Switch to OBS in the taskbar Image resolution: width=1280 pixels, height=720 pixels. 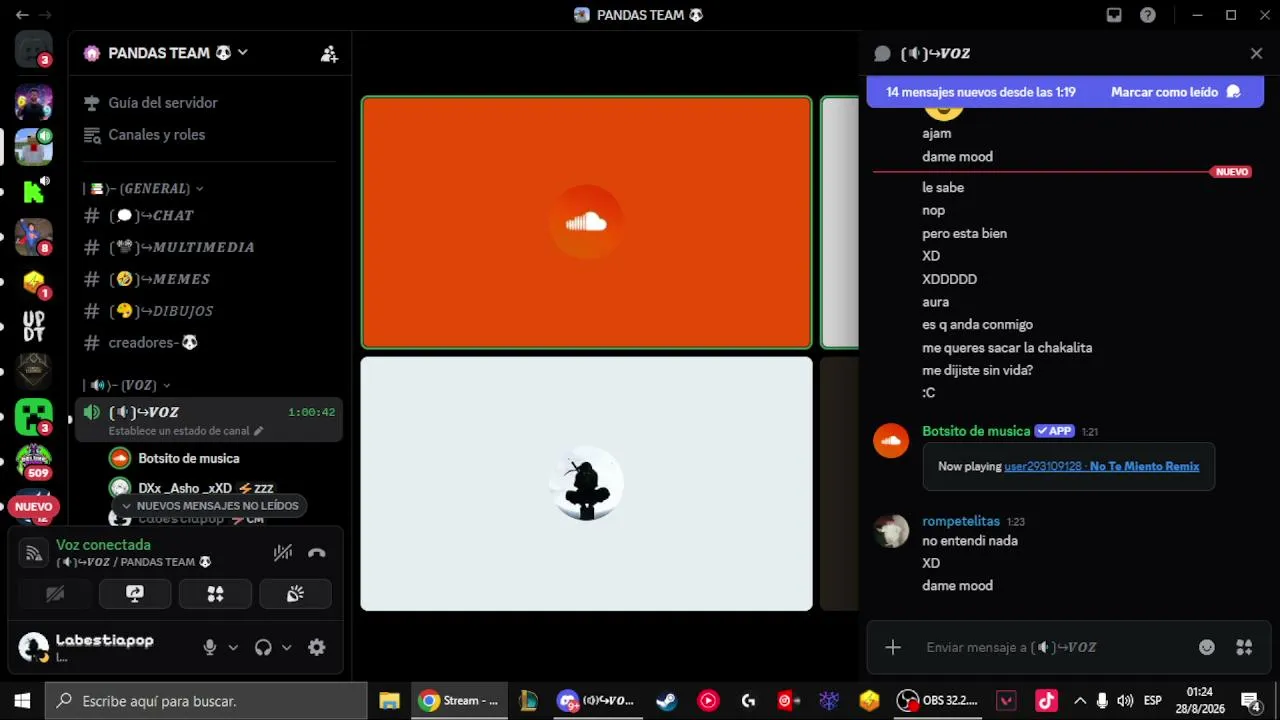[940, 701]
